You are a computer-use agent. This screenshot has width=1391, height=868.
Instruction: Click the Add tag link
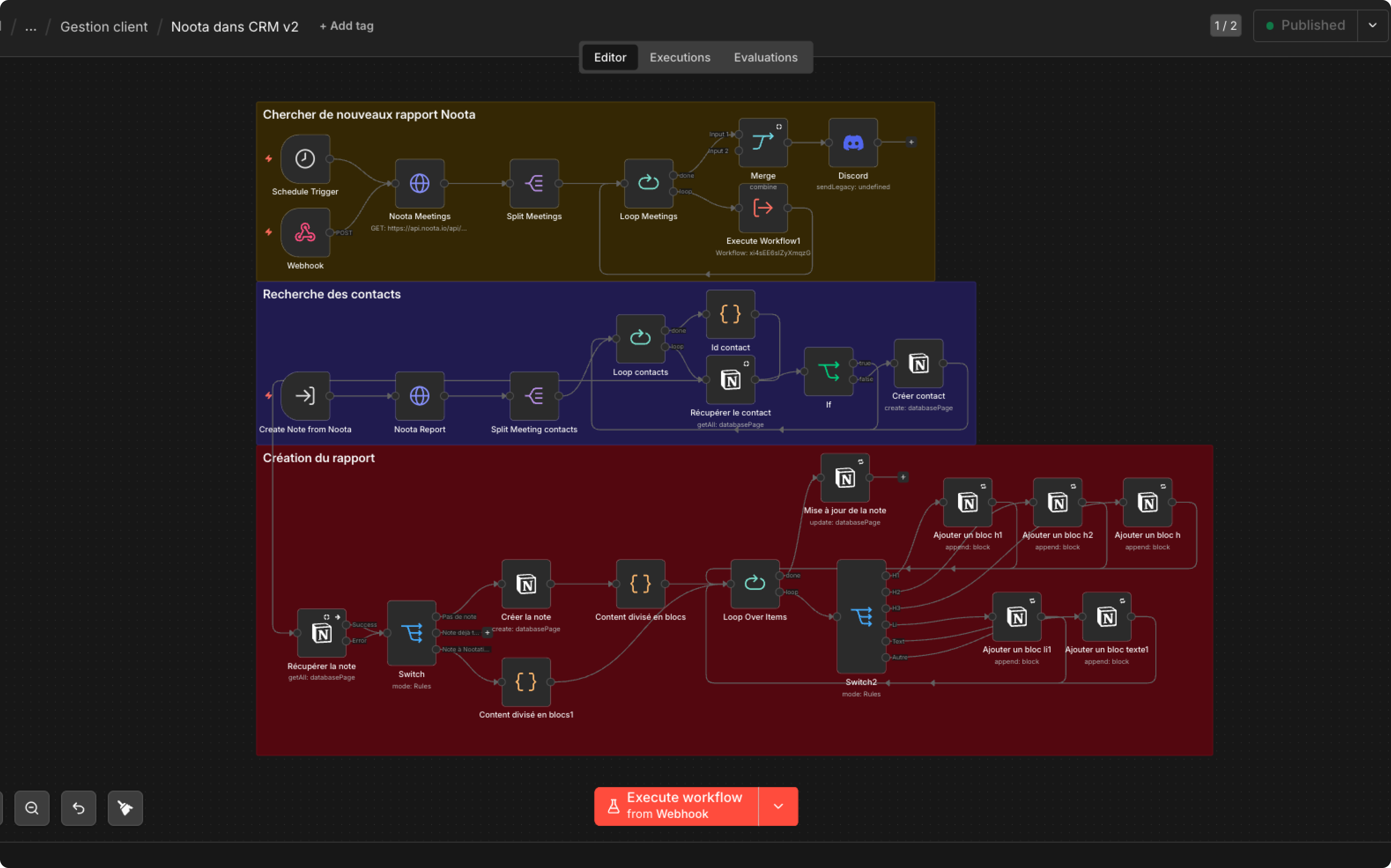346,26
